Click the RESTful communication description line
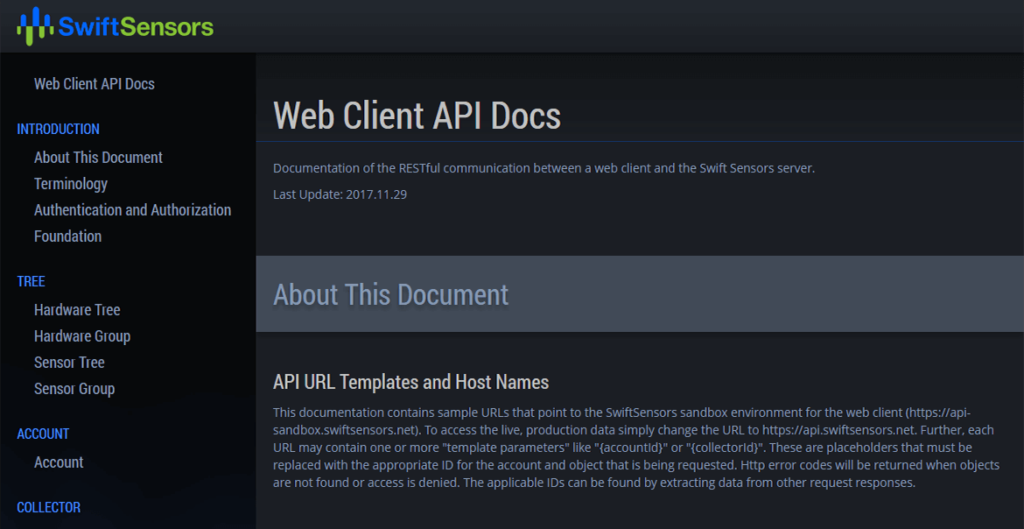 (x=544, y=168)
